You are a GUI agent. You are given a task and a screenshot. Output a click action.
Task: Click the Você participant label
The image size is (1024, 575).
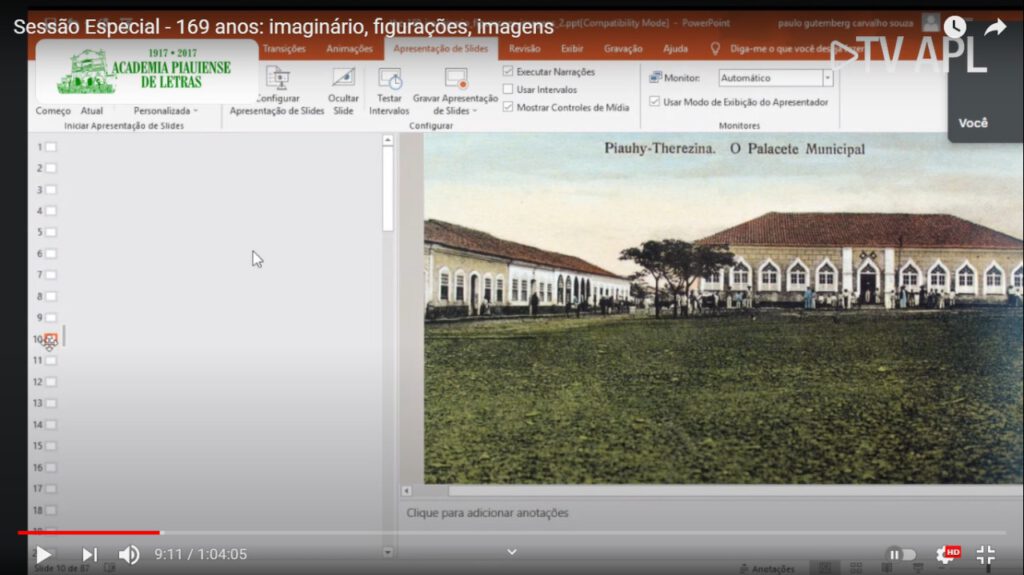973,123
